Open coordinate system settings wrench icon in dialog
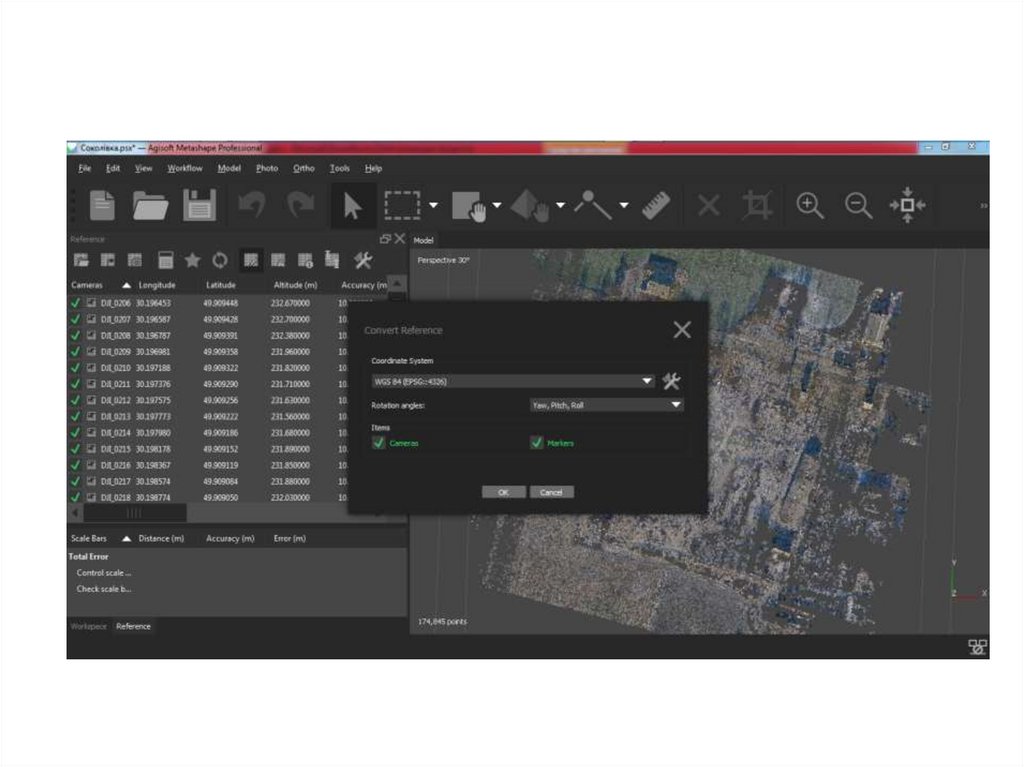The height and width of the screenshot is (767, 1024). click(672, 381)
